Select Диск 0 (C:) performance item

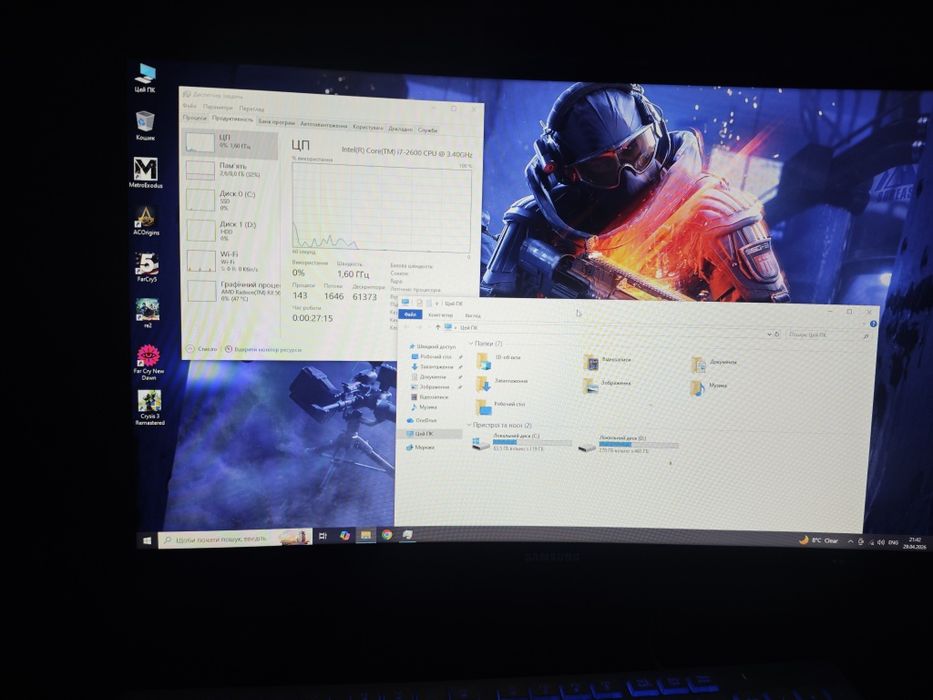coord(230,200)
